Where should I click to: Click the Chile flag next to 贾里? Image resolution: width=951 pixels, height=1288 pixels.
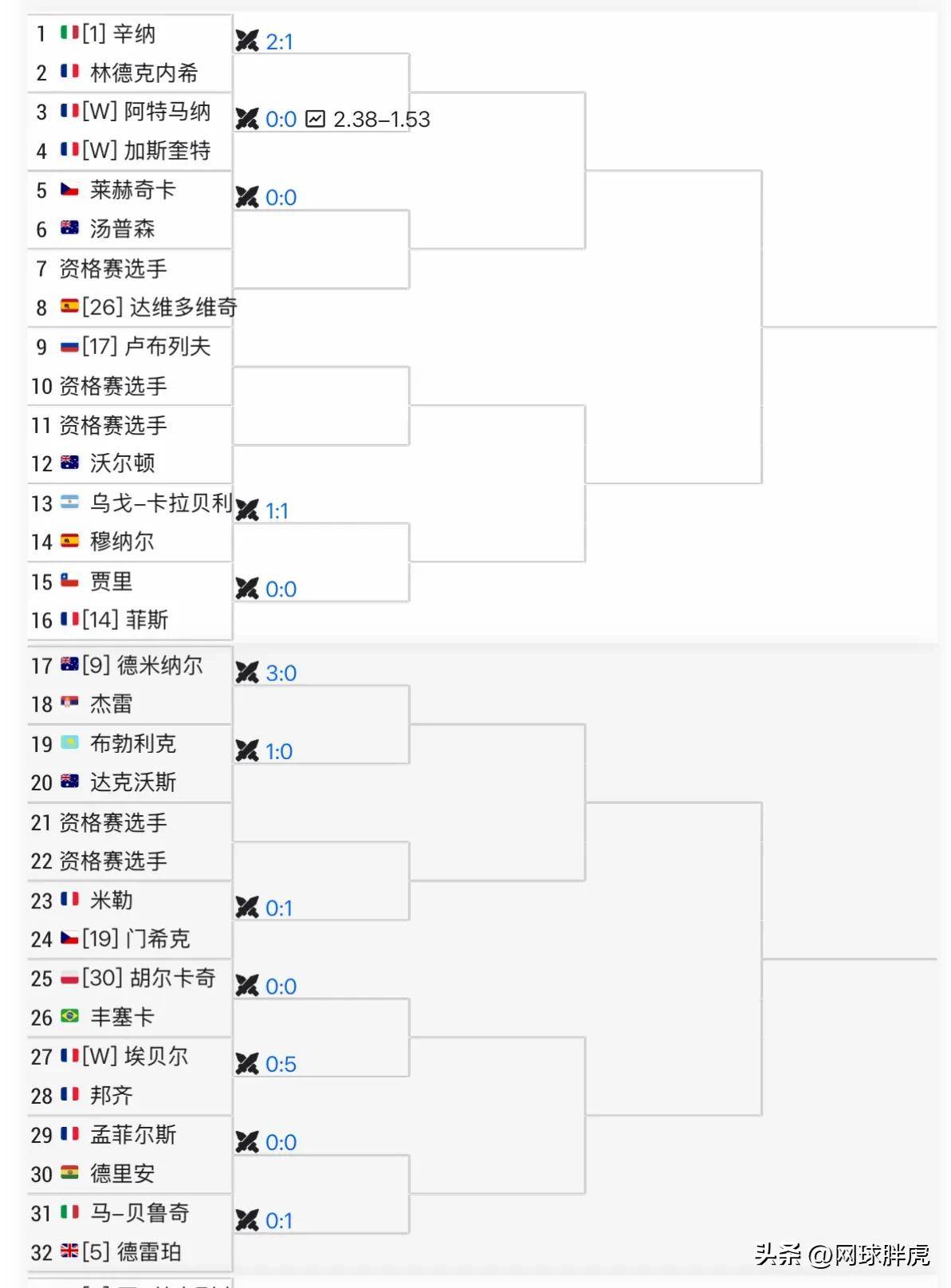[69, 581]
